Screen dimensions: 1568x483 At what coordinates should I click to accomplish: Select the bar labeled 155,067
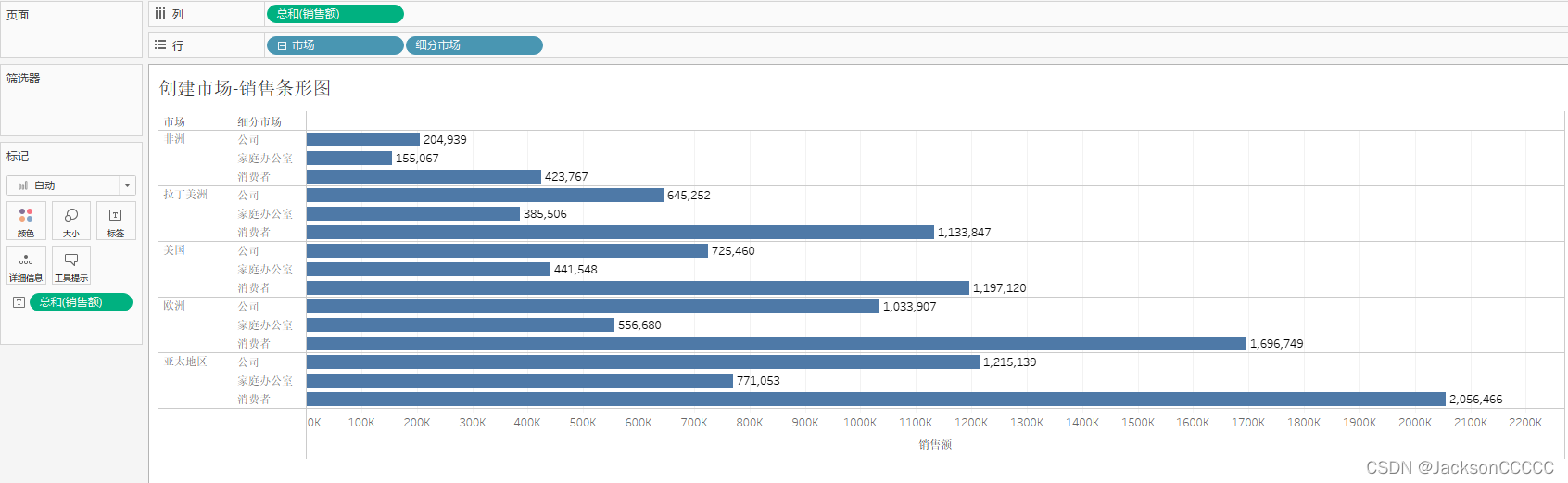point(349,158)
